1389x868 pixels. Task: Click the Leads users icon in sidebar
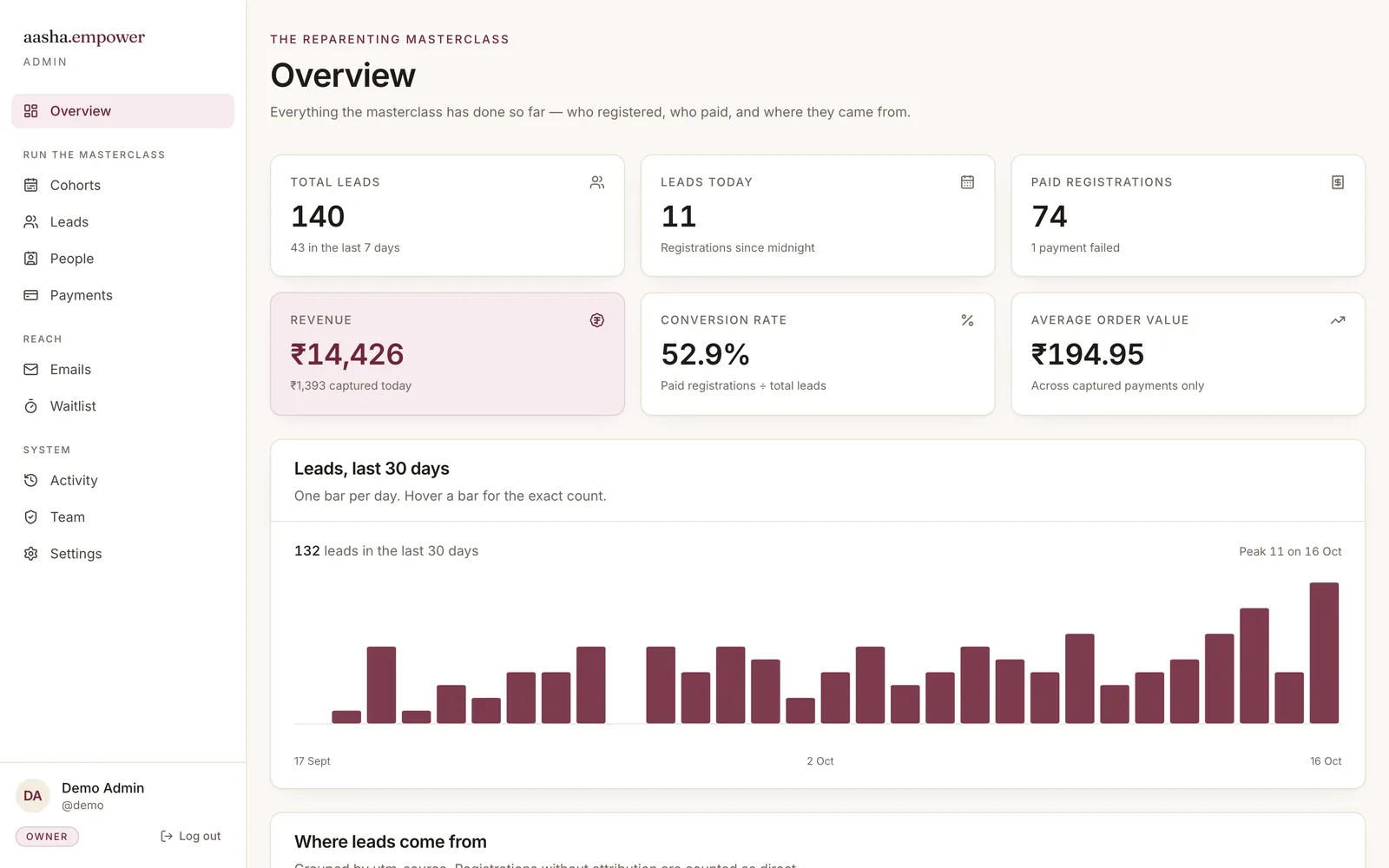(31, 222)
